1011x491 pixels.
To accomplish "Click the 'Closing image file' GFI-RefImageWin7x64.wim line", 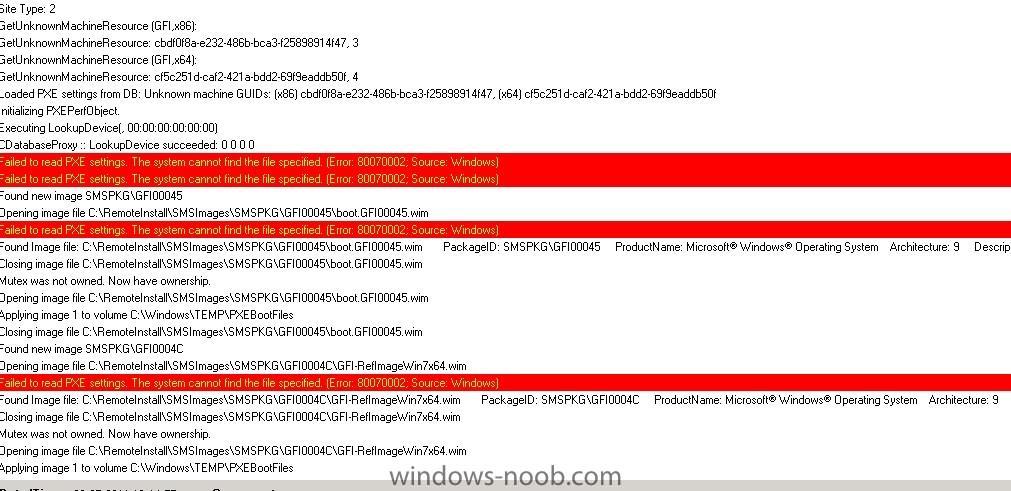I will coord(506,417).
